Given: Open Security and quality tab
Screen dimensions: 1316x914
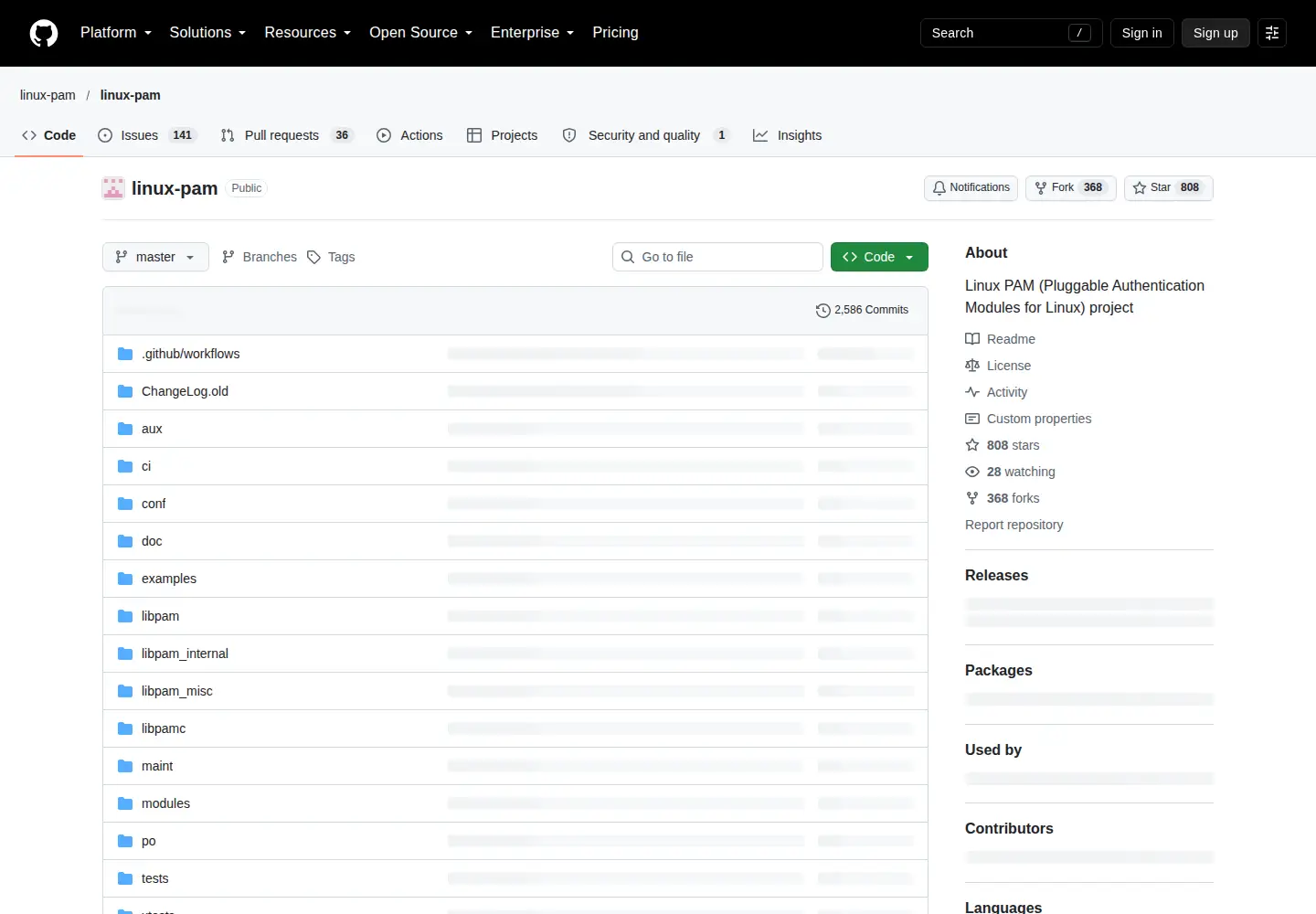Looking at the screenshot, I should coord(646,135).
